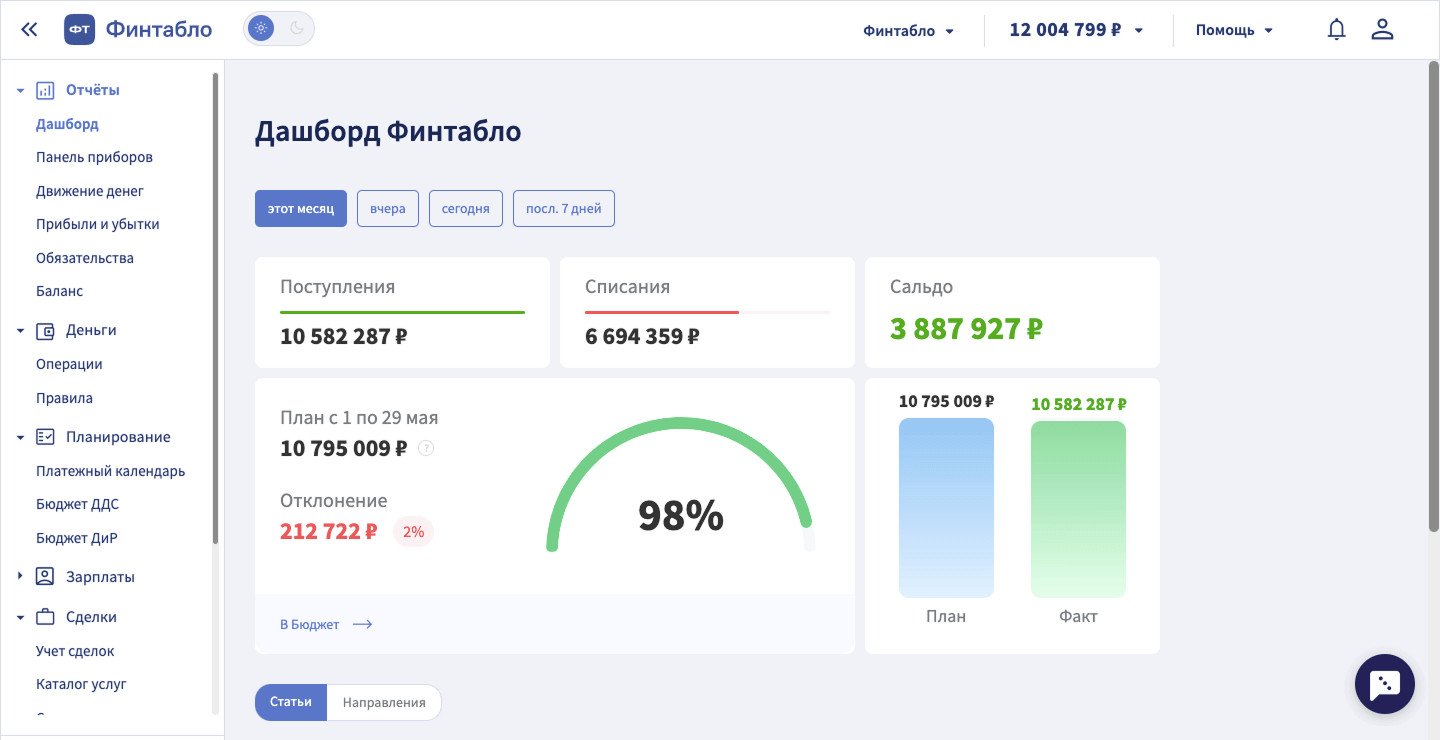Click the Дашборд Финтабло page heading
This screenshot has width=1440, height=740.
[x=388, y=131]
